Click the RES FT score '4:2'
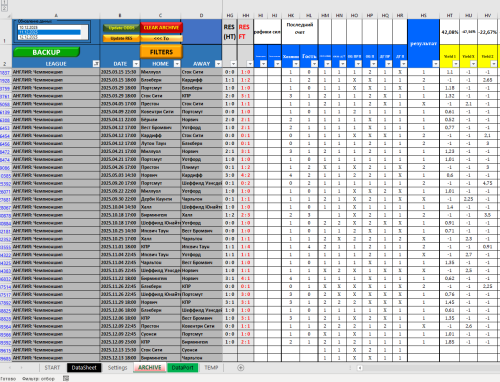Image resolution: width=500 pixels, height=382 pixels. pos(245,175)
